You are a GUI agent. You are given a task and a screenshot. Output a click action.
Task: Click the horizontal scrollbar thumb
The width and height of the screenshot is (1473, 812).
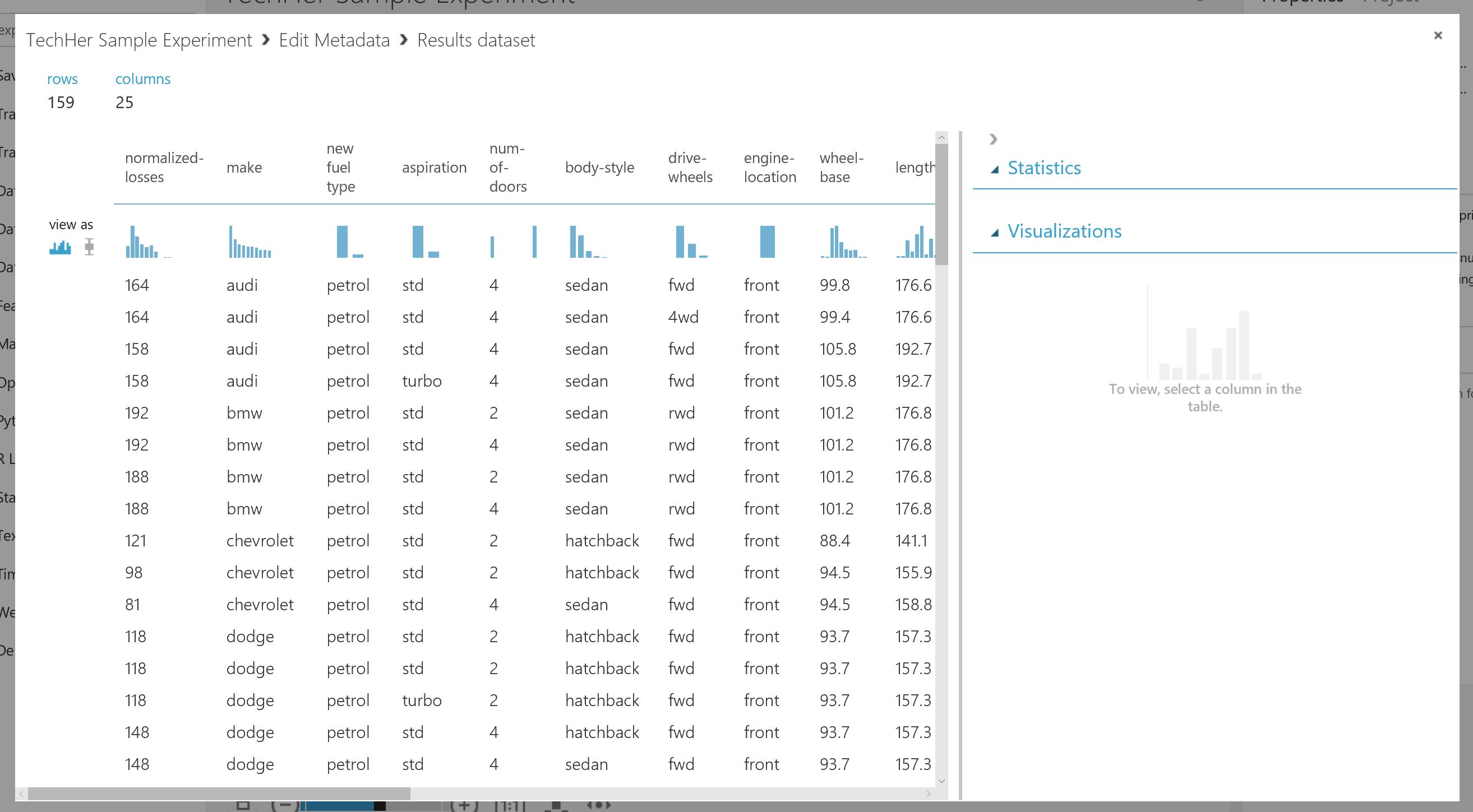click(x=219, y=794)
